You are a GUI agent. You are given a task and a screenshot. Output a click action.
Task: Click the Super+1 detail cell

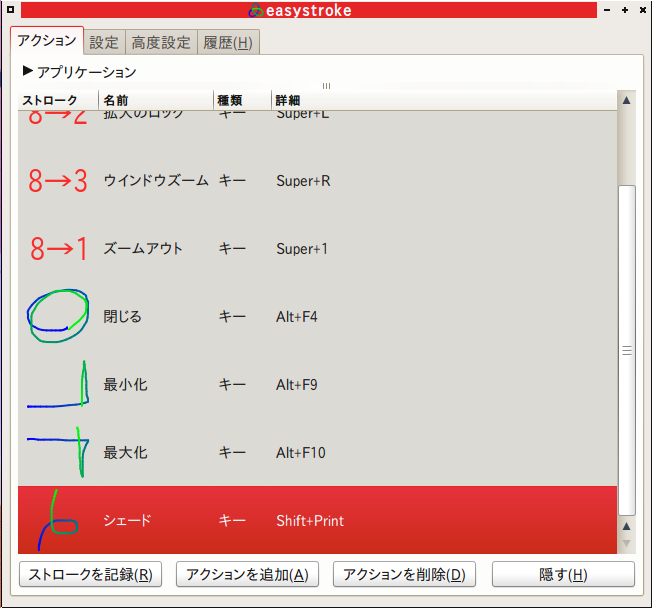coord(302,249)
